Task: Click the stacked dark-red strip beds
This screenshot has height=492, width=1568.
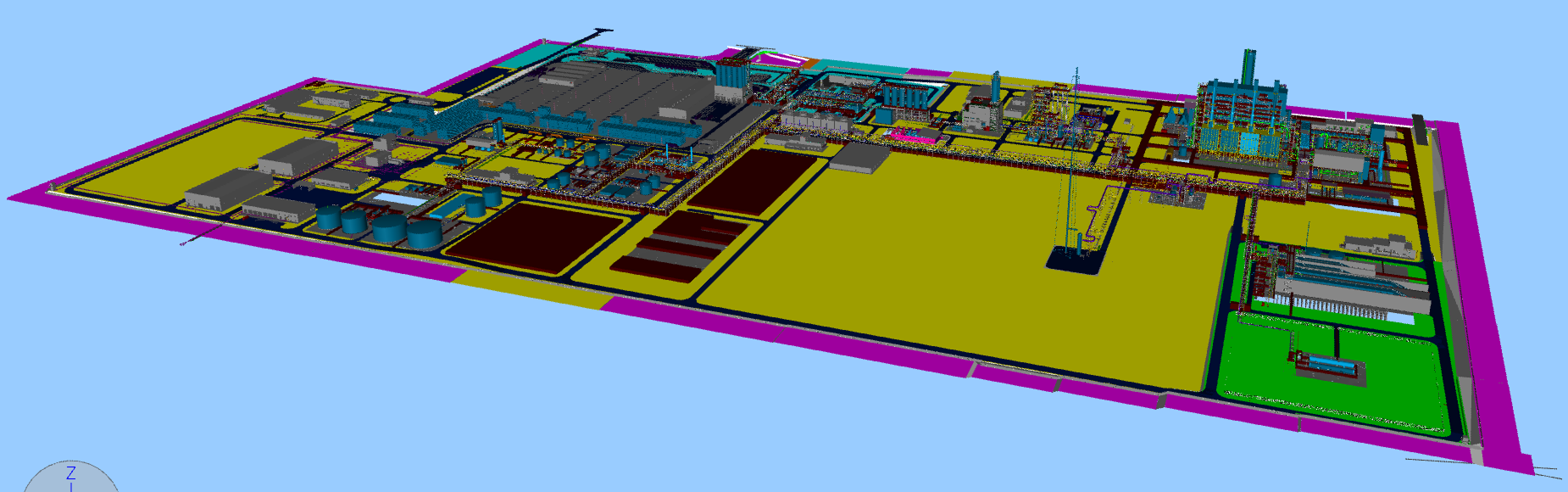Action: point(678,246)
